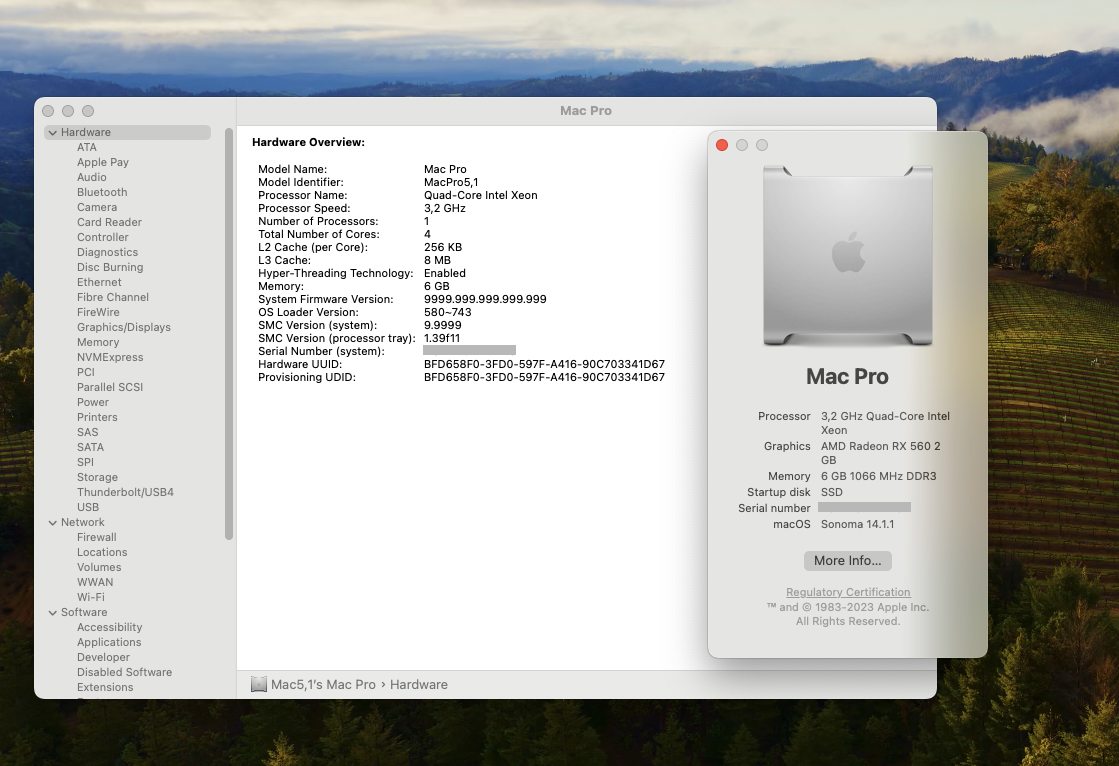
Task: Click 'Mac5,1's Mac Pro' in path bar
Action: (323, 685)
